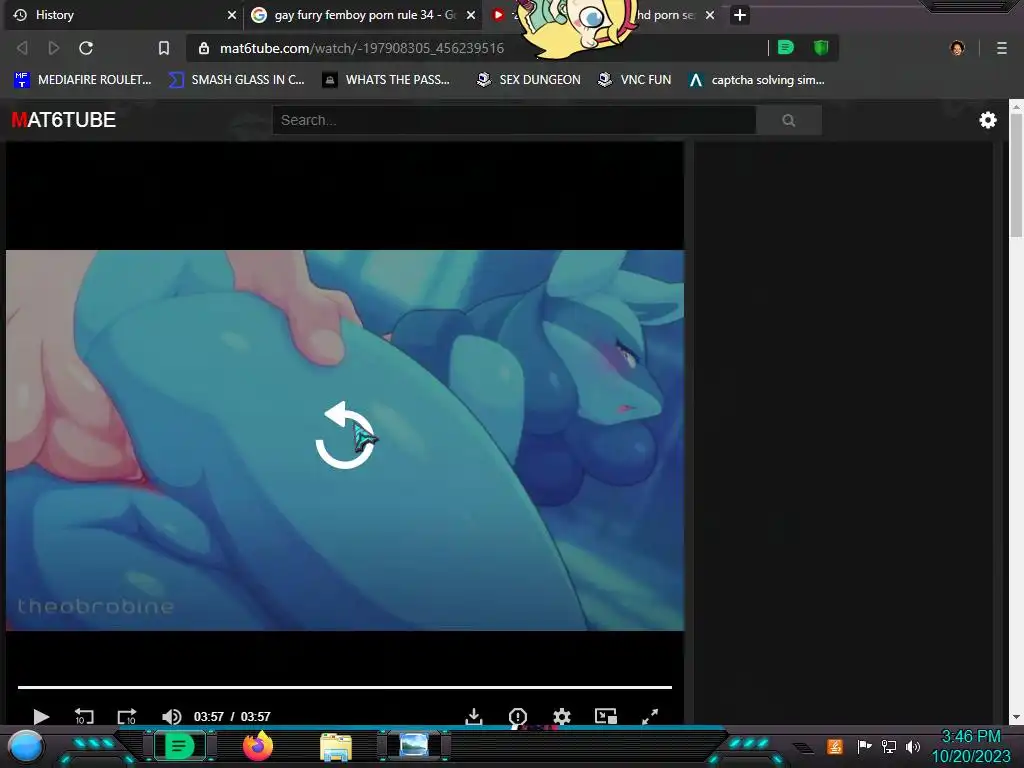Click on the video progress bar

tap(345, 687)
